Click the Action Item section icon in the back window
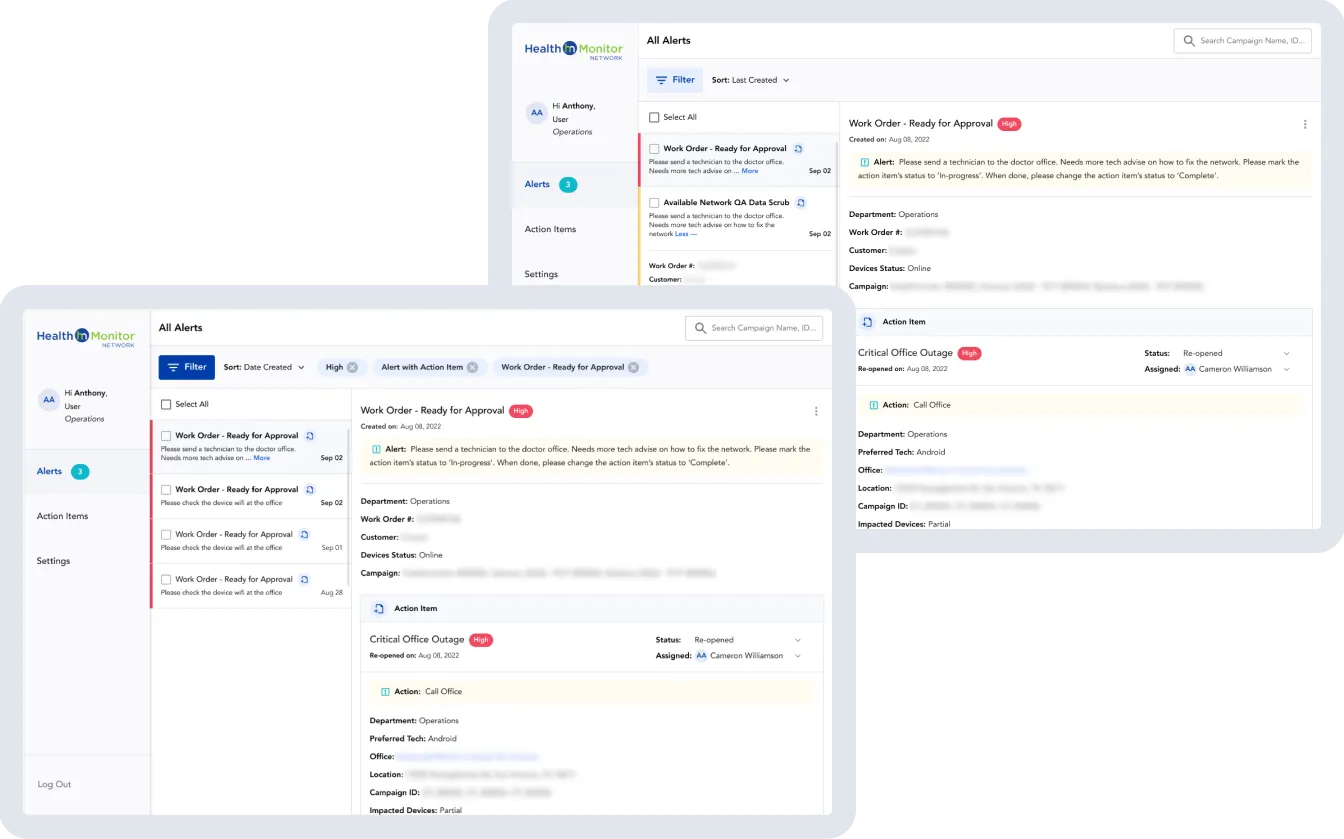The width and height of the screenshot is (1344, 839). [867, 322]
